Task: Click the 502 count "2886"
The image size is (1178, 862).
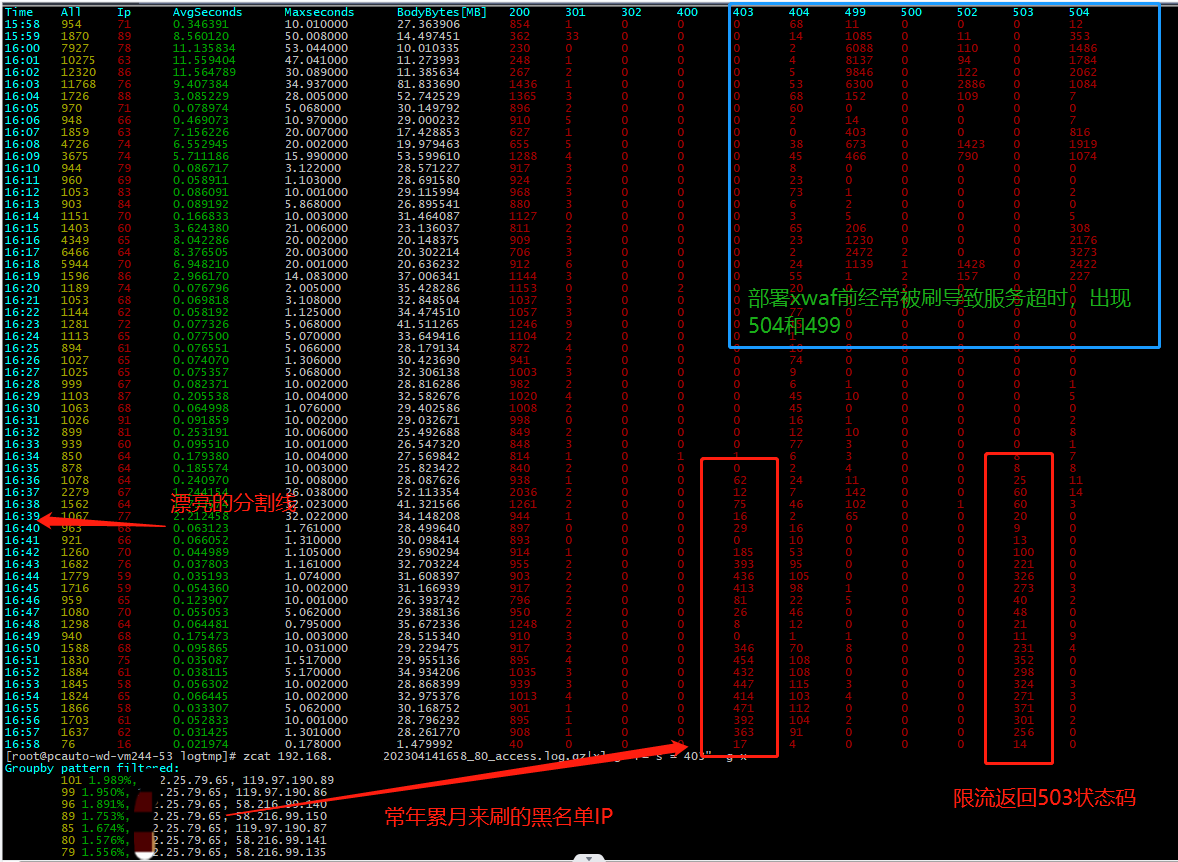Action: coord(971,84)
